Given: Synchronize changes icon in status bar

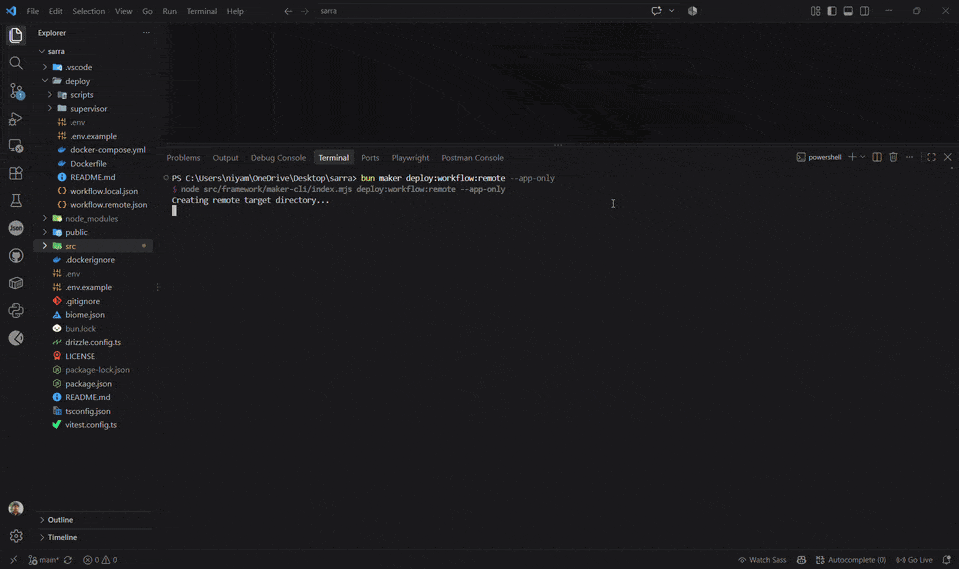Looking at the screenshot, I should pyautogui.click(x=68, y=560).
